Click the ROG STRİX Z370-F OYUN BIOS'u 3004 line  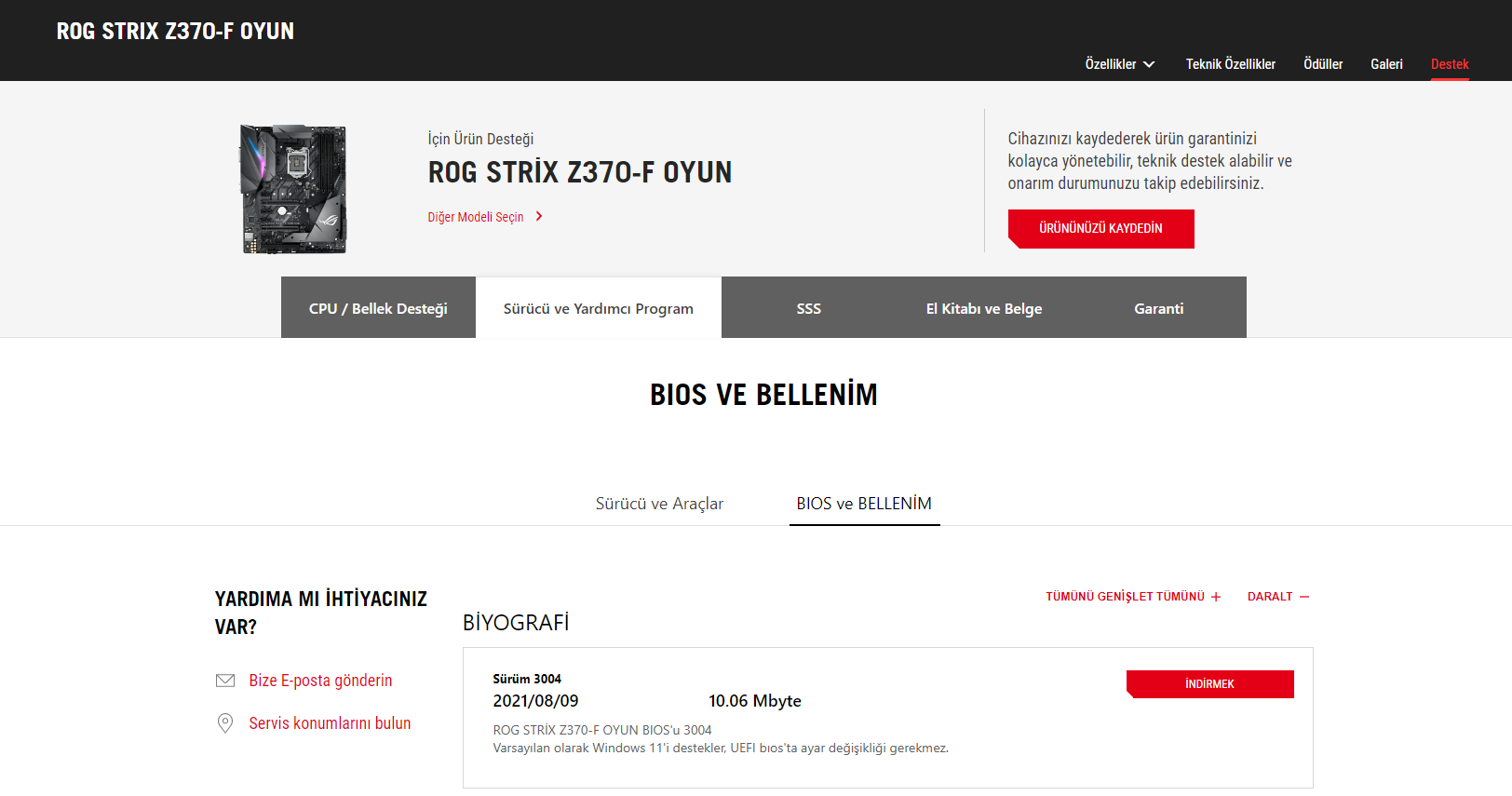point(602,730)
